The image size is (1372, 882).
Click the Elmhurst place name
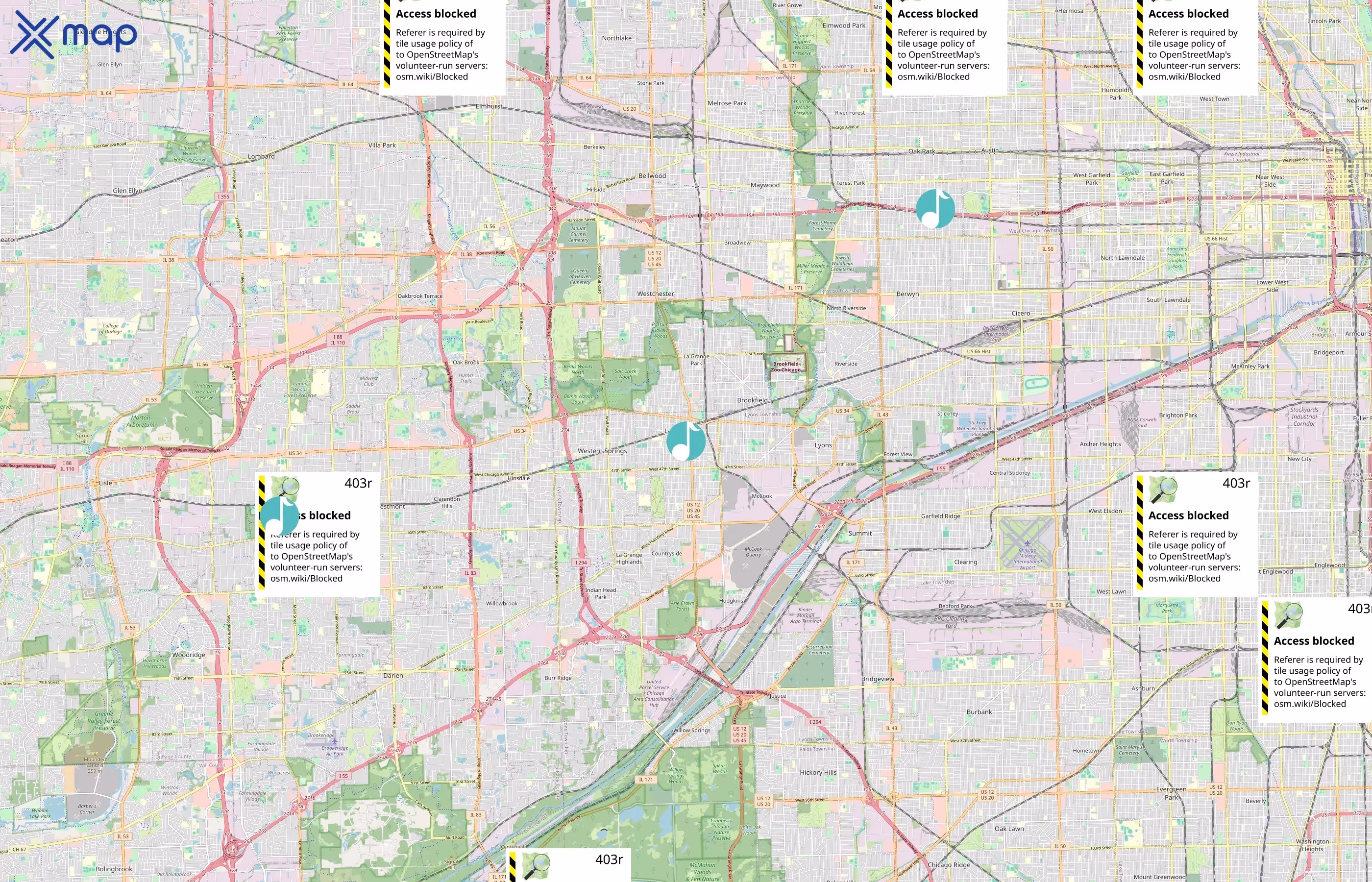(490, 106)
